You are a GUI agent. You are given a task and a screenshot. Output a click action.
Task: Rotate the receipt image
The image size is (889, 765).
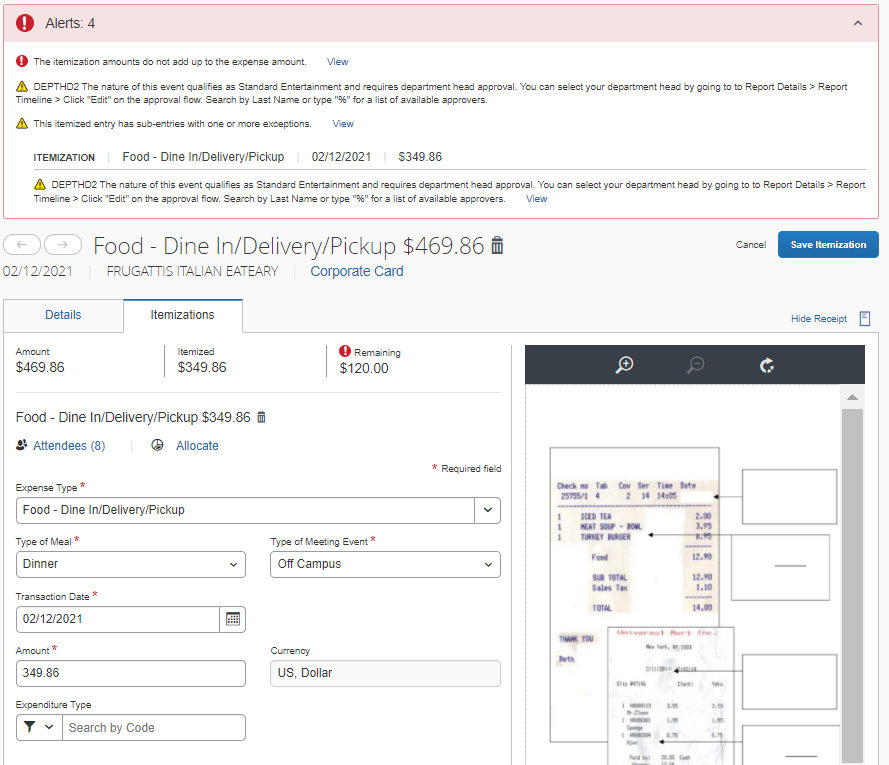[767, 366]
